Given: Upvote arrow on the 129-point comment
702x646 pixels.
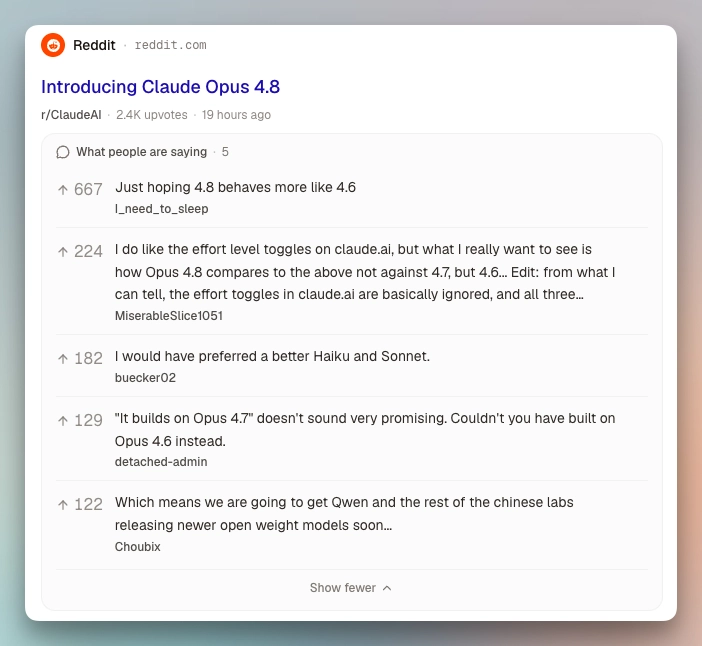Looking at the screenshot, I should coord(63,421).
